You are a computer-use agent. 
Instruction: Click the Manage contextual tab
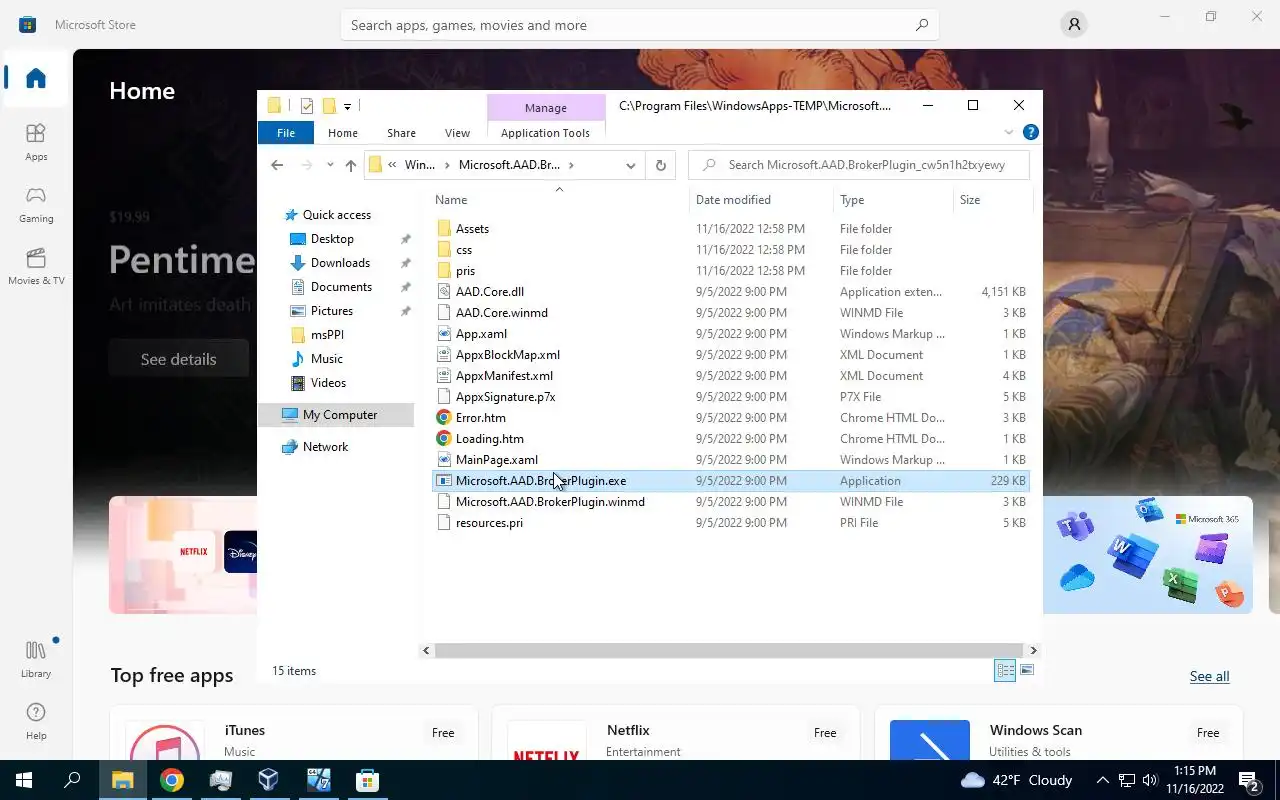coord(545,107)
